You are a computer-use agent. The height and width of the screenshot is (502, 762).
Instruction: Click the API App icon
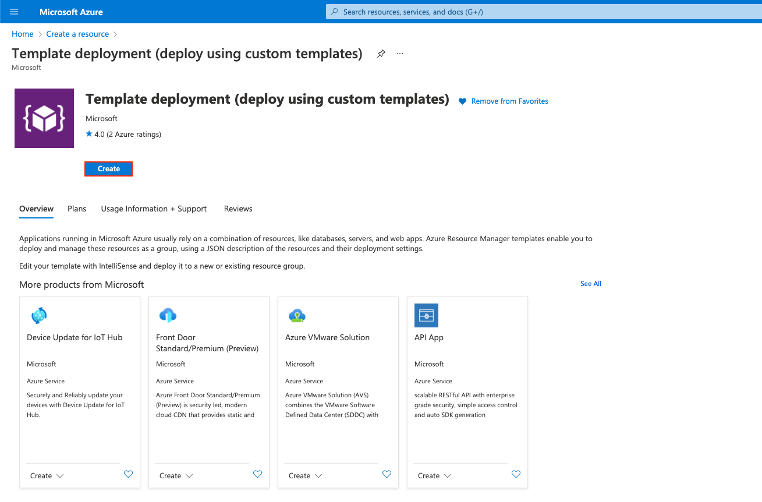point(426,315)
